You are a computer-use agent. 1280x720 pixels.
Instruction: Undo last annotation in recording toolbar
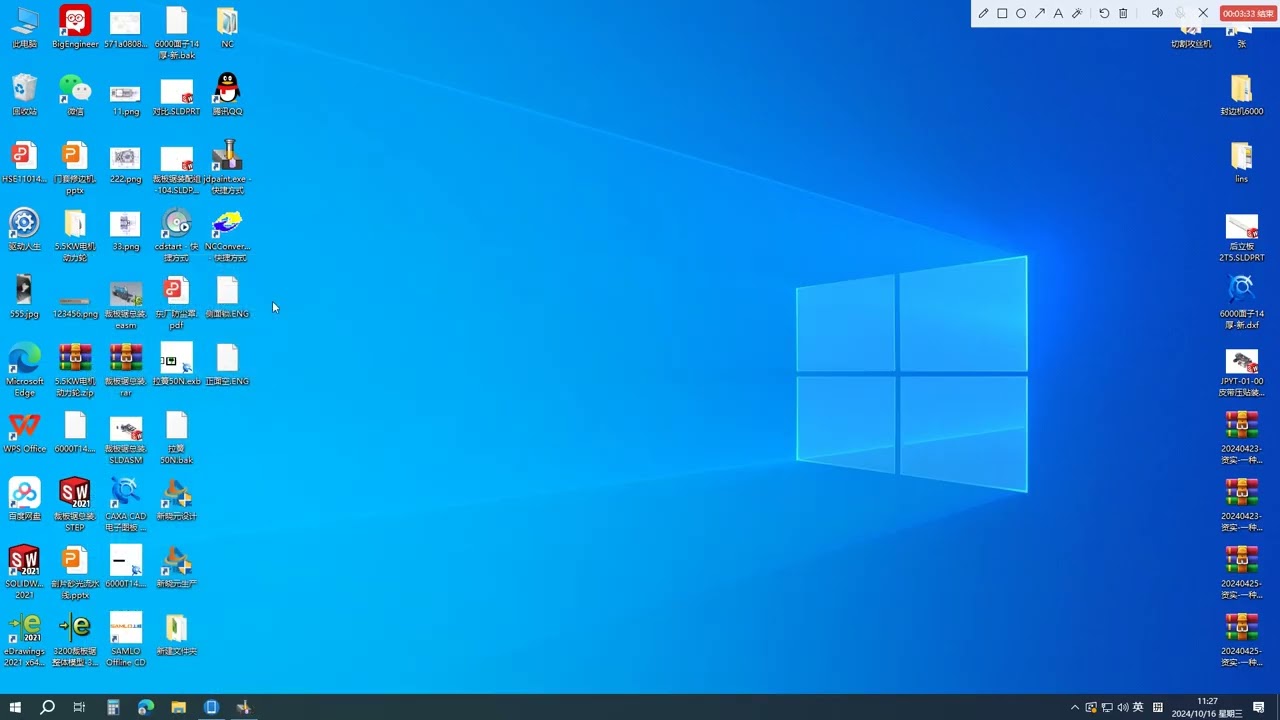[1104, 14]
